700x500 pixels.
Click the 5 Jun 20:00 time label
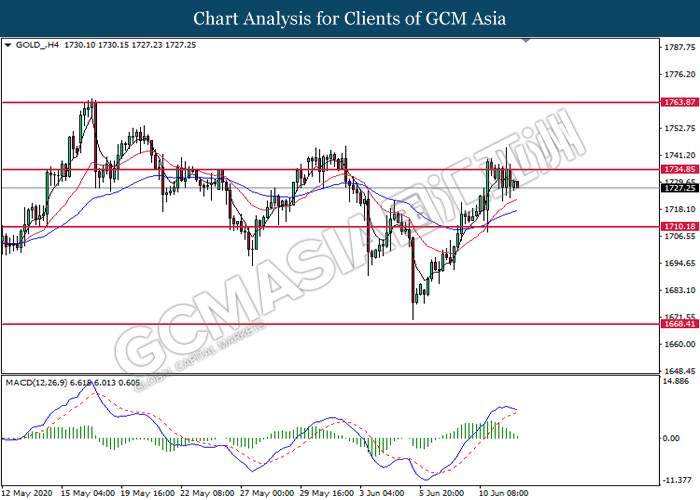tap(442, 493)
